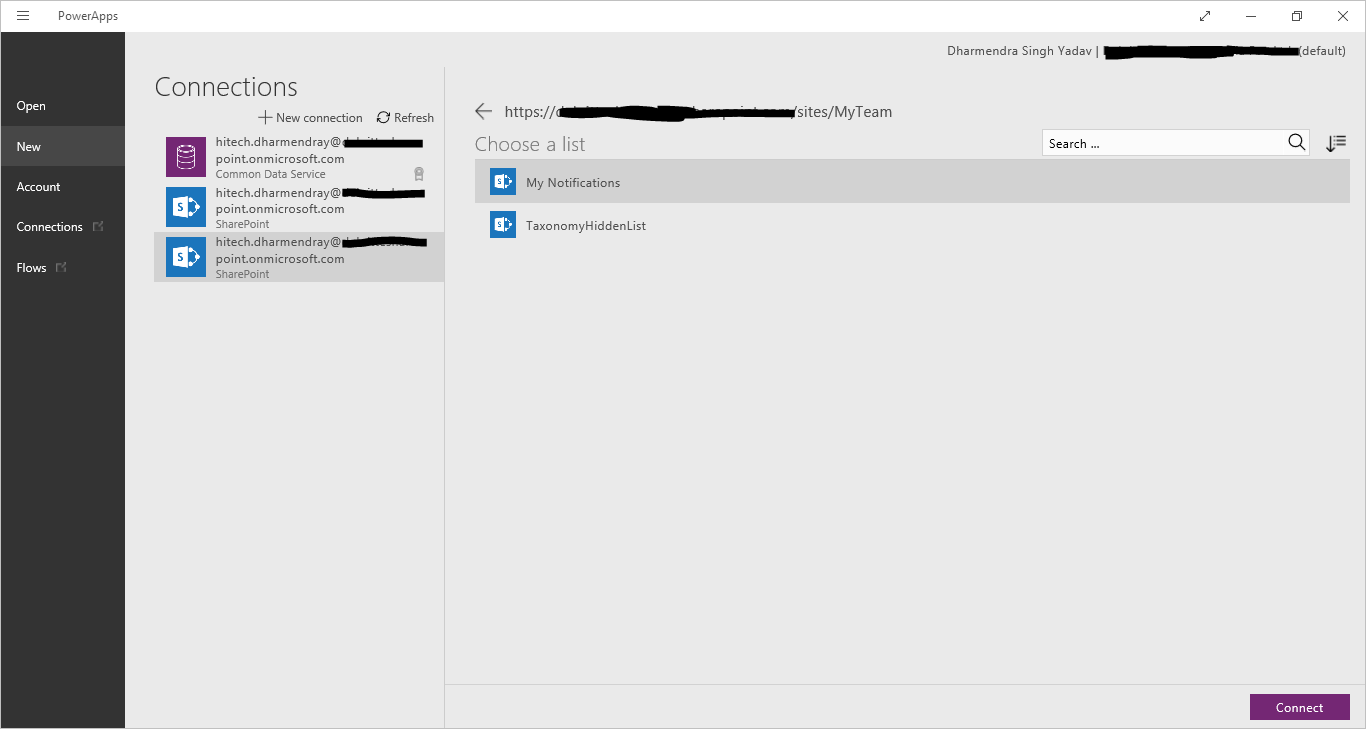Focus the Search input field
The image size is (1366, 729).
[1165, 143]
